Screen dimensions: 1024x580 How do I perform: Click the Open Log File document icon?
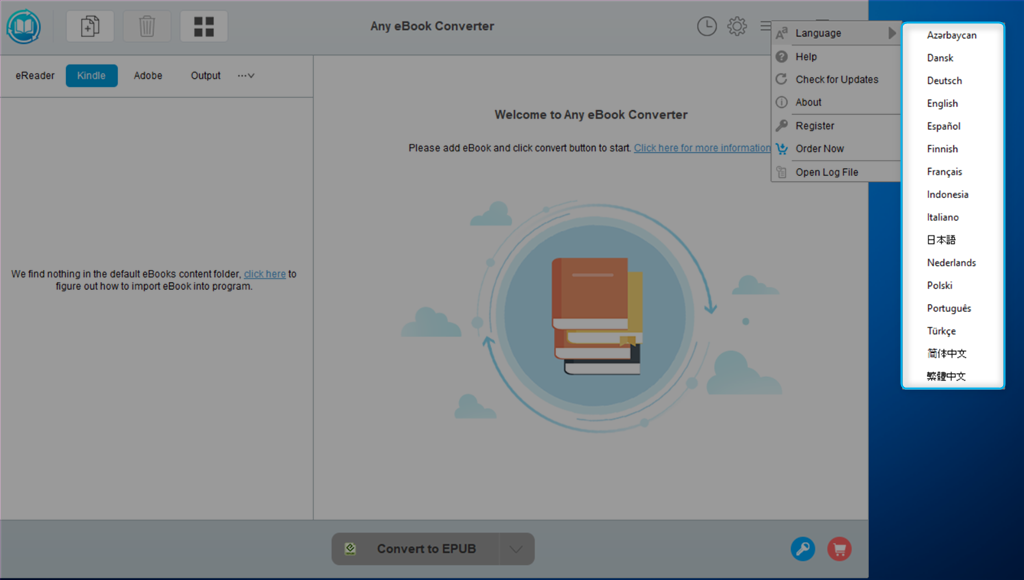(x=781, y=172)
